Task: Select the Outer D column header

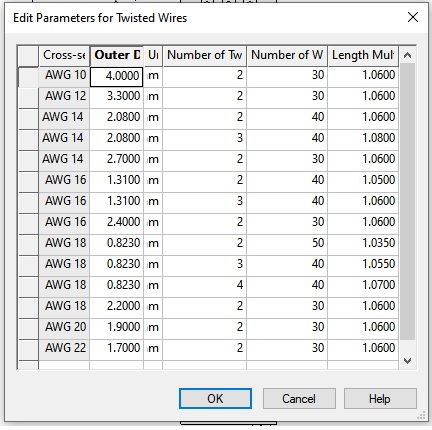Action: tap(117, 55)
